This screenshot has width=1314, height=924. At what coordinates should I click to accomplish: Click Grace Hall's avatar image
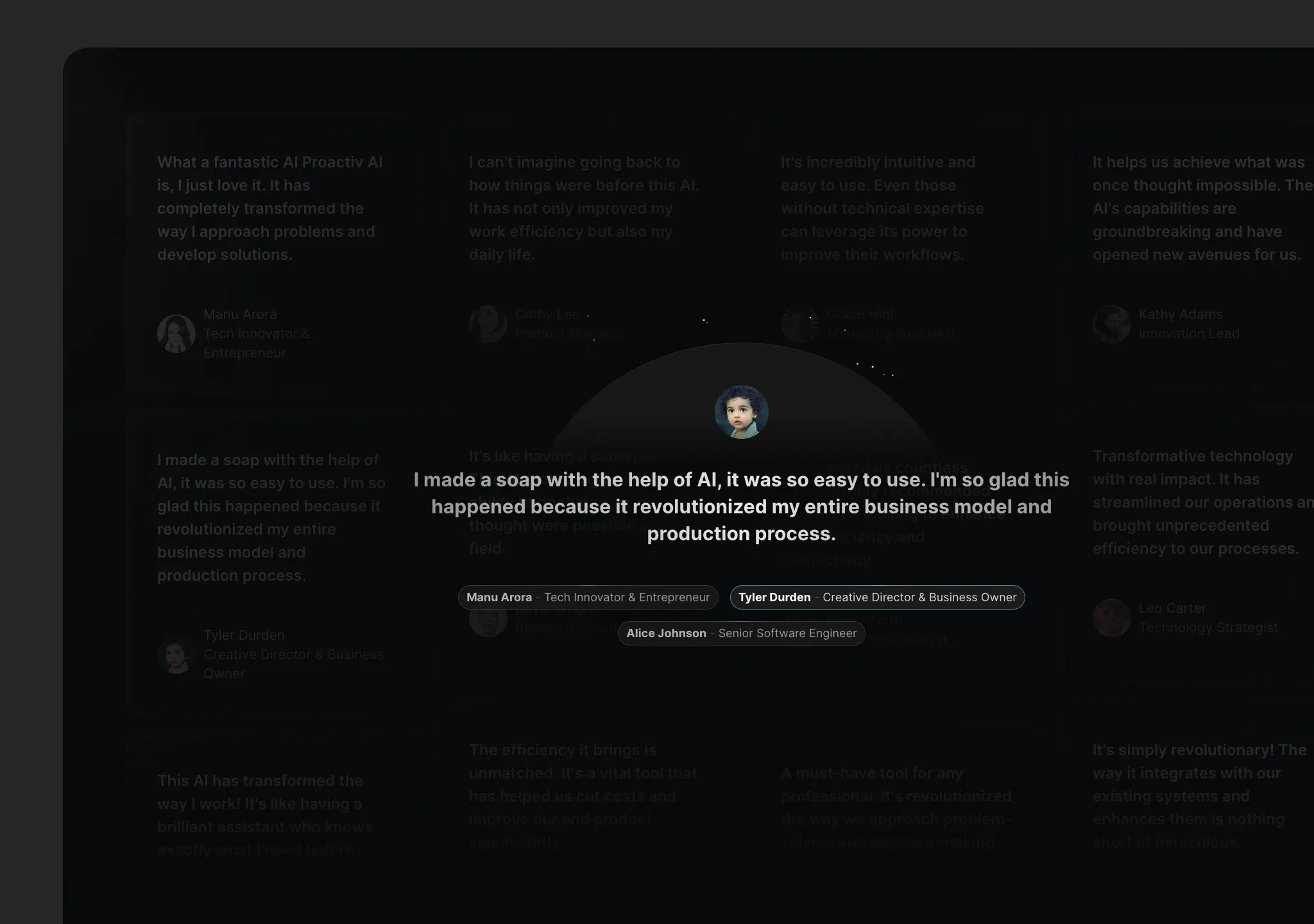click(x=800, y=324)
